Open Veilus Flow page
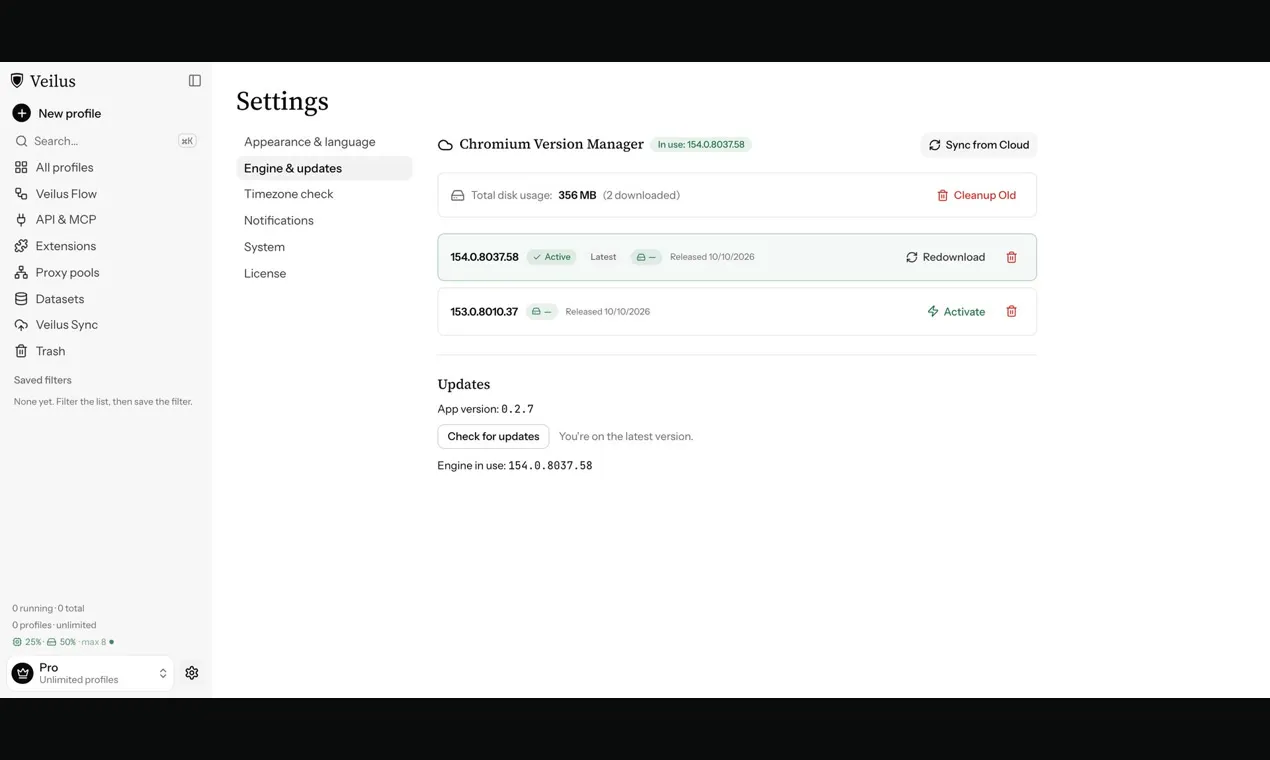Image resolution: width=1270 pixels, height=760 pixels. (66, 194)
